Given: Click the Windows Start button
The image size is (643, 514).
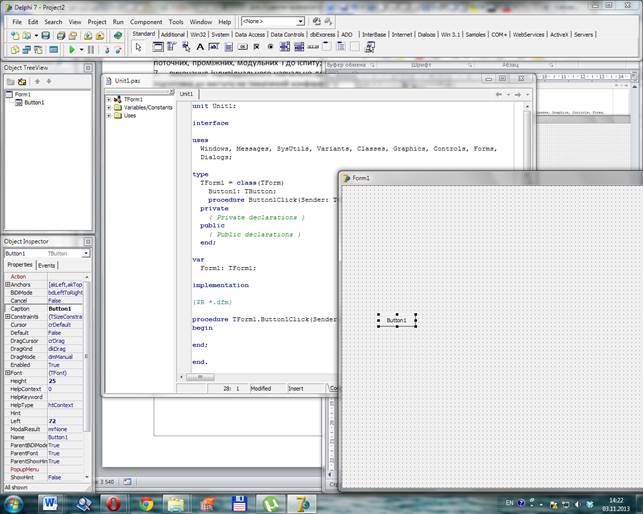Looking at the screenshot, I should click(x=14, y=503).
